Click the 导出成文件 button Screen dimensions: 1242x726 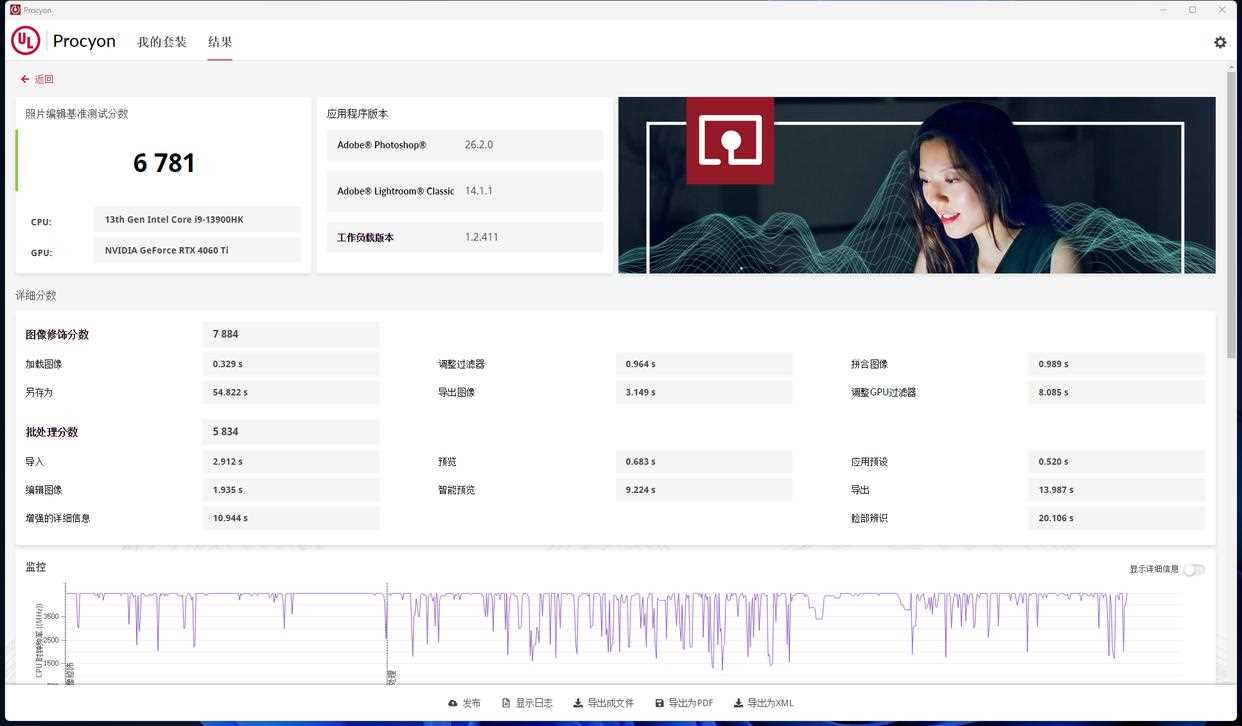(x=604, y=703)
